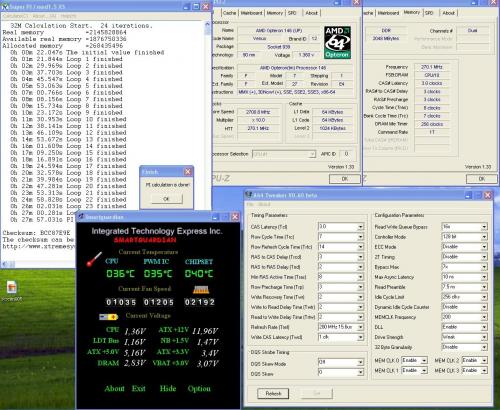500x410 pixels.
Task: Open the Row Cycle Time (Trc) dropdown
Action: (360, 237)
